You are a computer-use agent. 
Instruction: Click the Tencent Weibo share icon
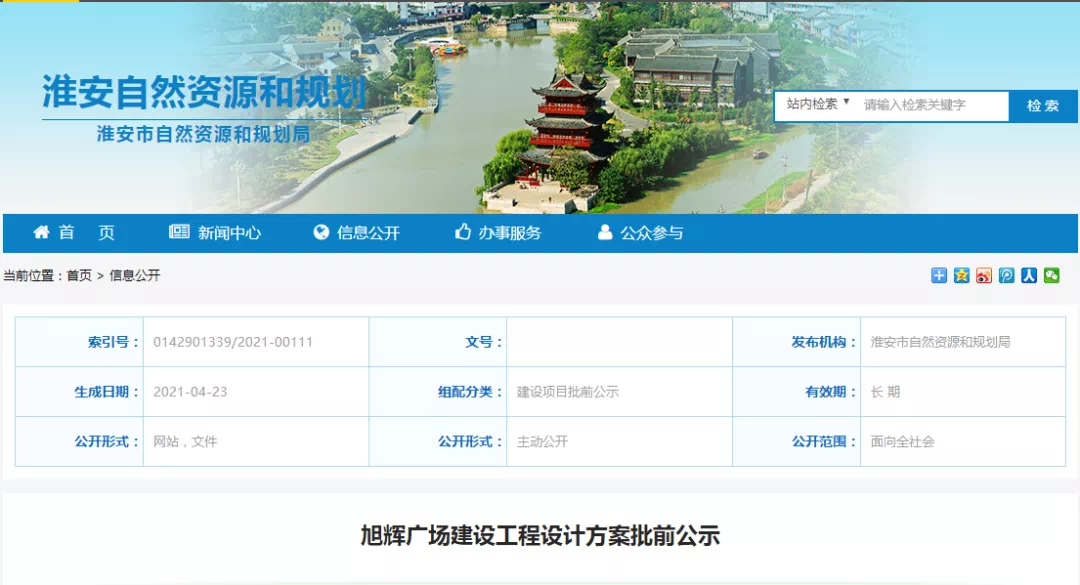pyautogui.click(x=1006, y=276)
